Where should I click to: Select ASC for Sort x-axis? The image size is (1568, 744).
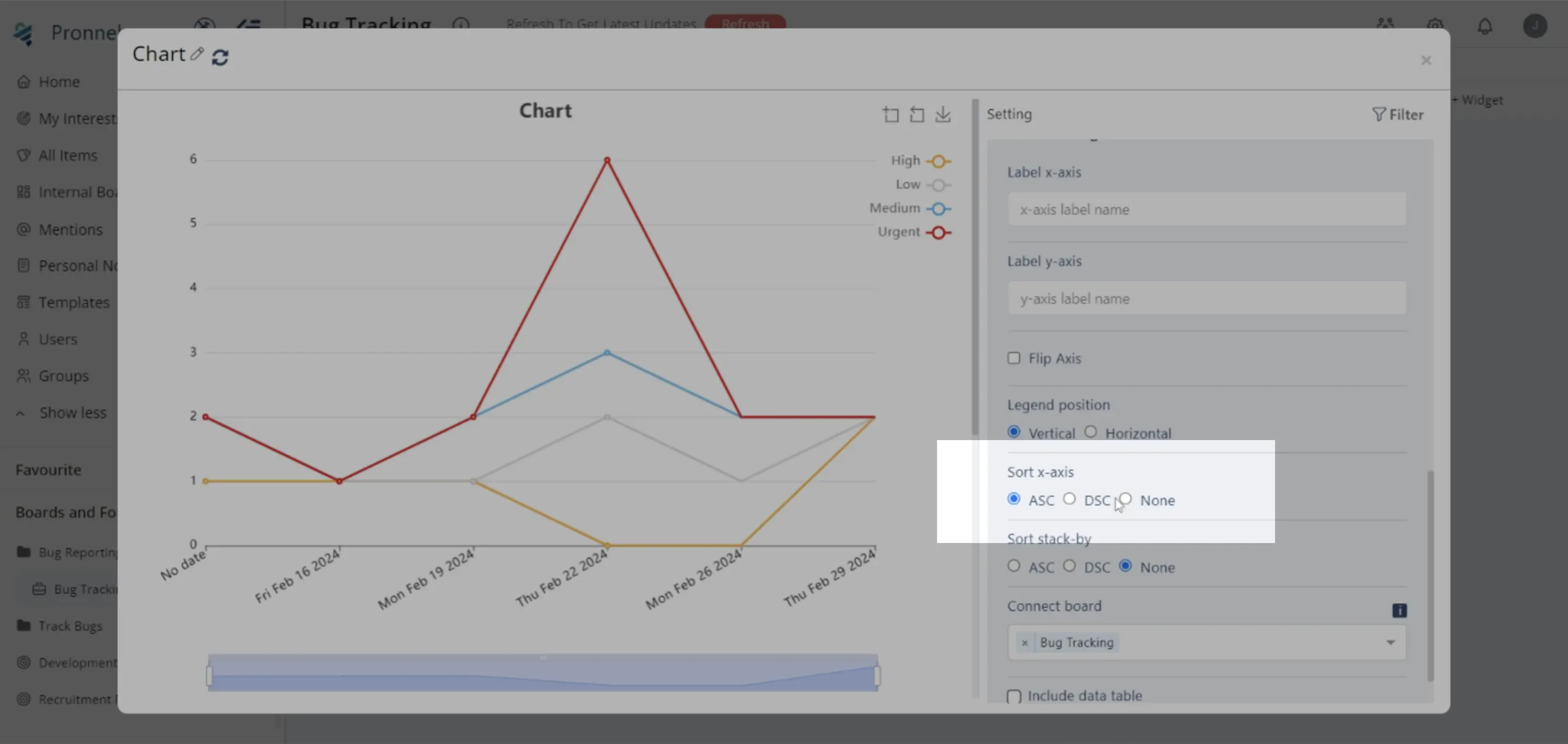pos(1013,499)
